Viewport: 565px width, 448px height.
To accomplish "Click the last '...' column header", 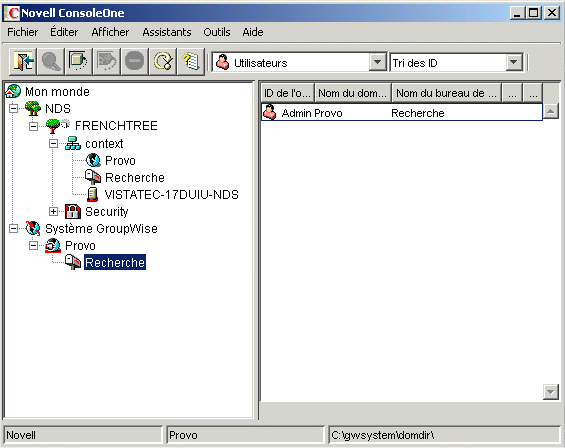I will (x=533, y=93).
